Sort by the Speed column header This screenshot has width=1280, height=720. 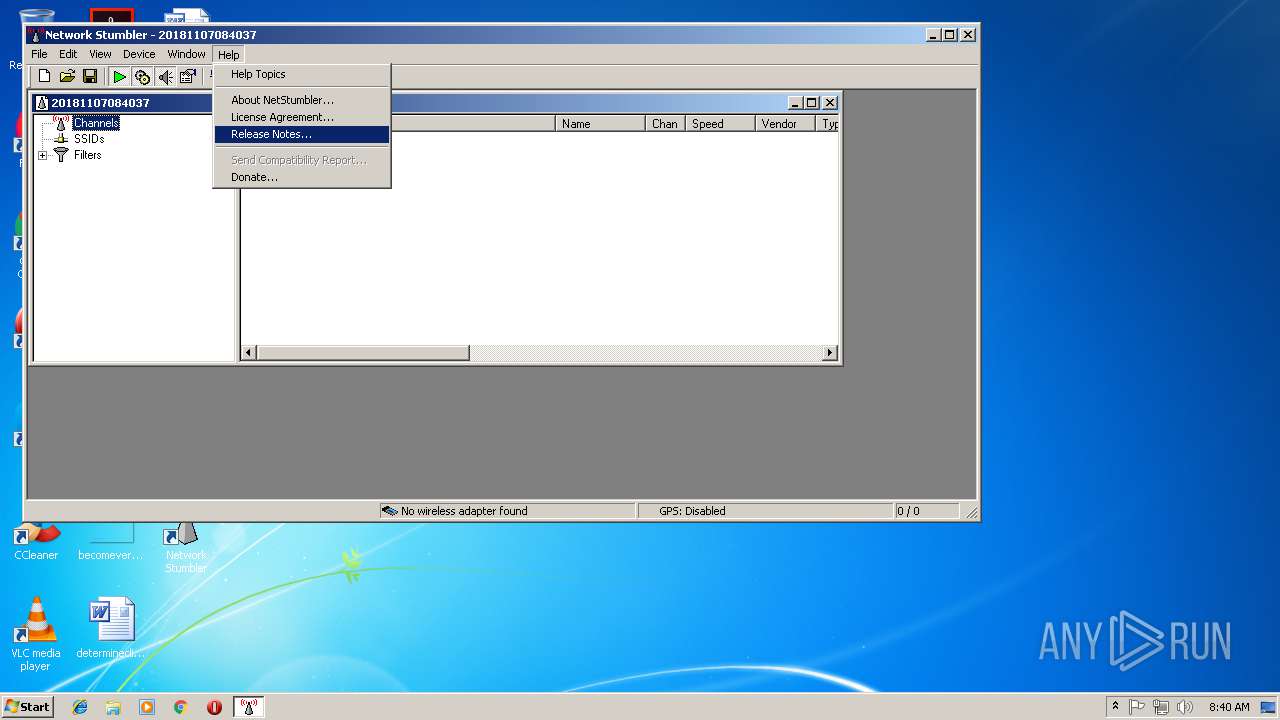tap(720, 124)
